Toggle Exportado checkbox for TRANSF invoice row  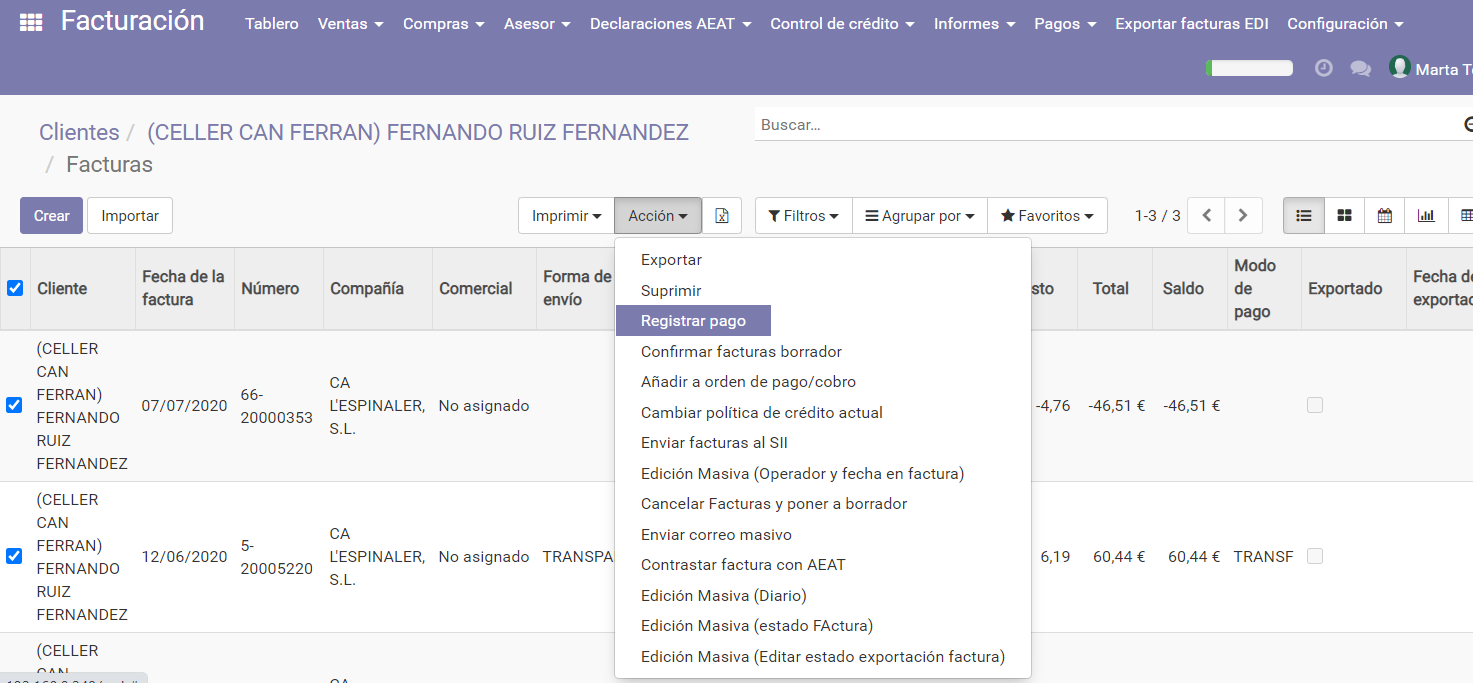(1315, 556)
